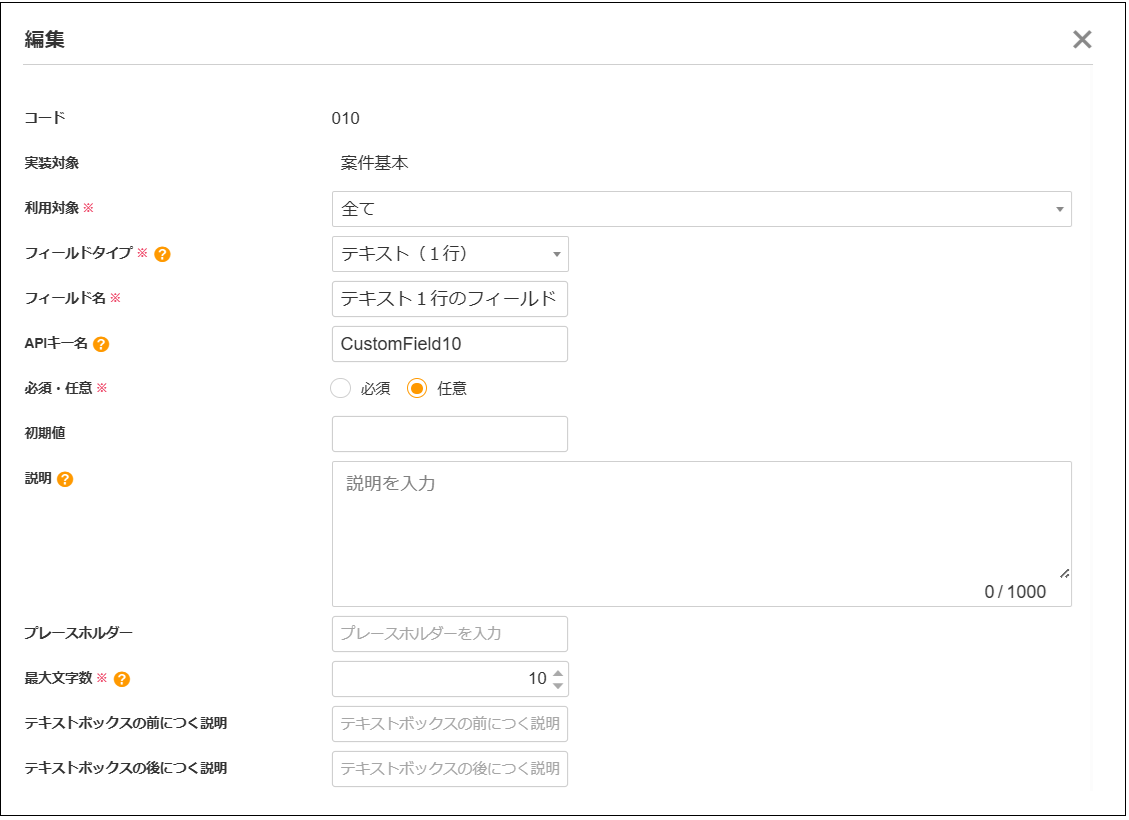Click the APIキー名 field containing CustomField10
This screenshot has width=1129, height=820.
point(450,344)
